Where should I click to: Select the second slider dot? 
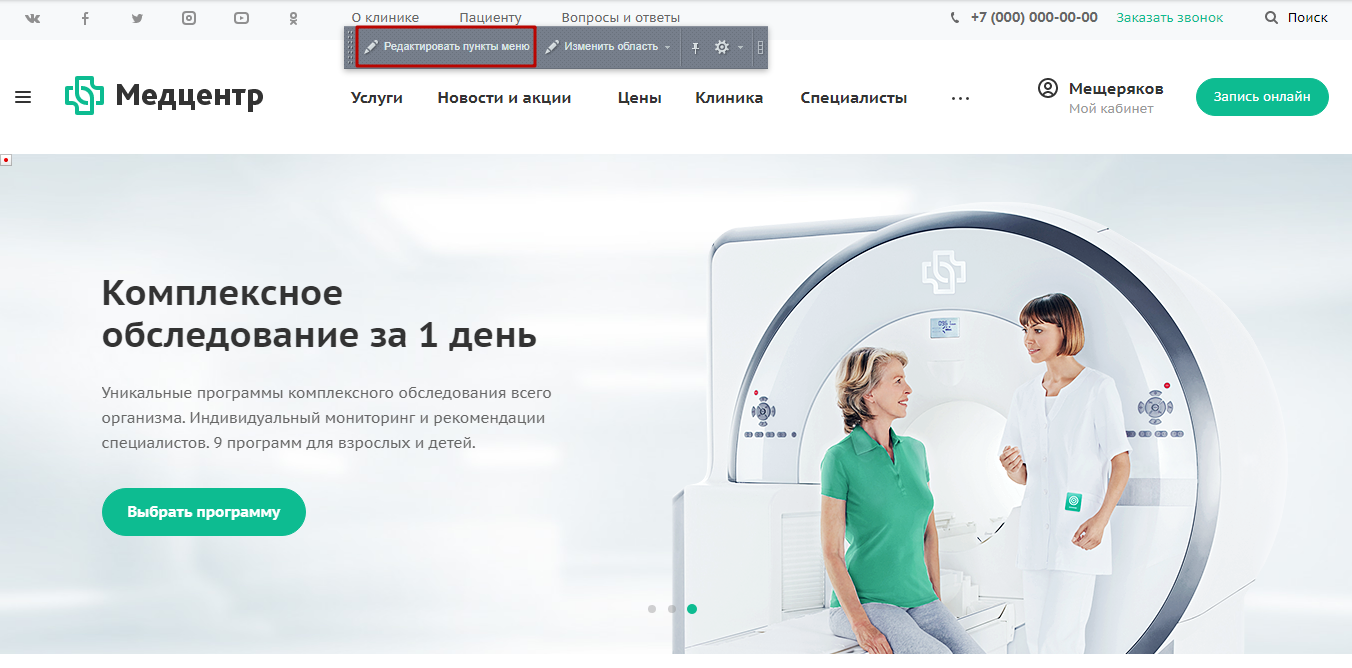coord(672,608)
